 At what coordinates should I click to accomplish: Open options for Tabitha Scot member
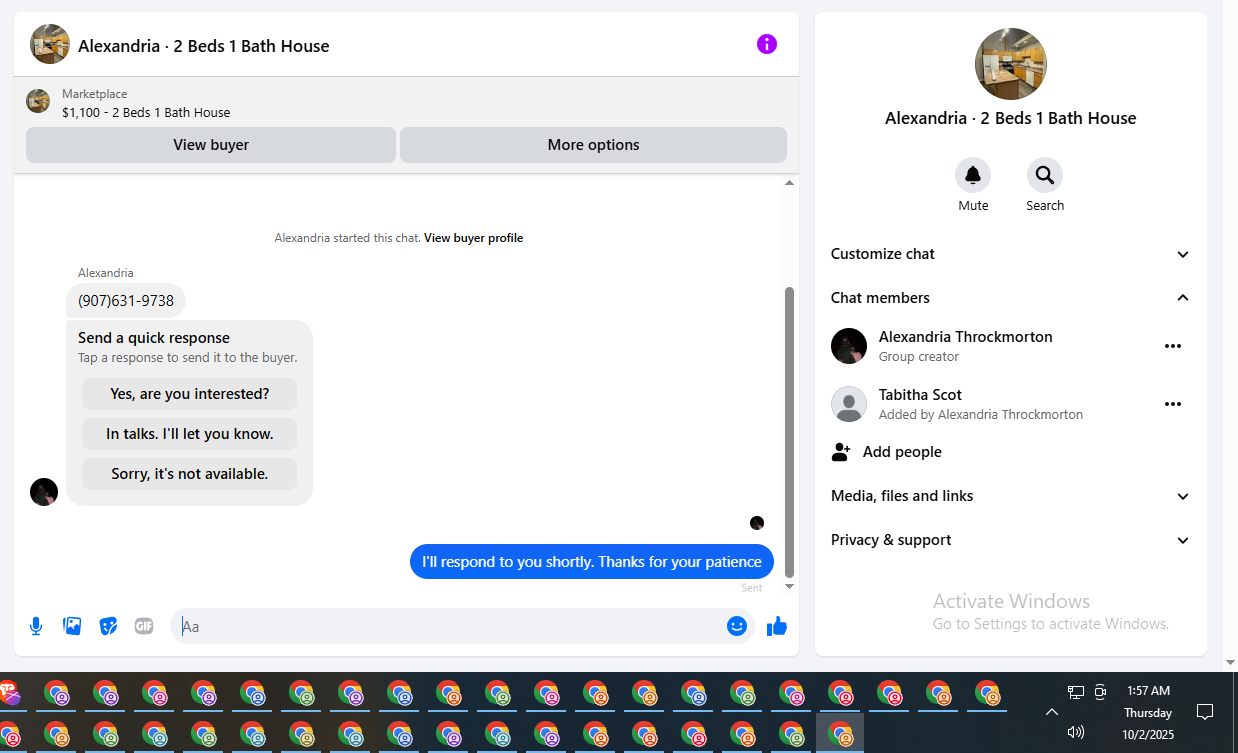1173,404
